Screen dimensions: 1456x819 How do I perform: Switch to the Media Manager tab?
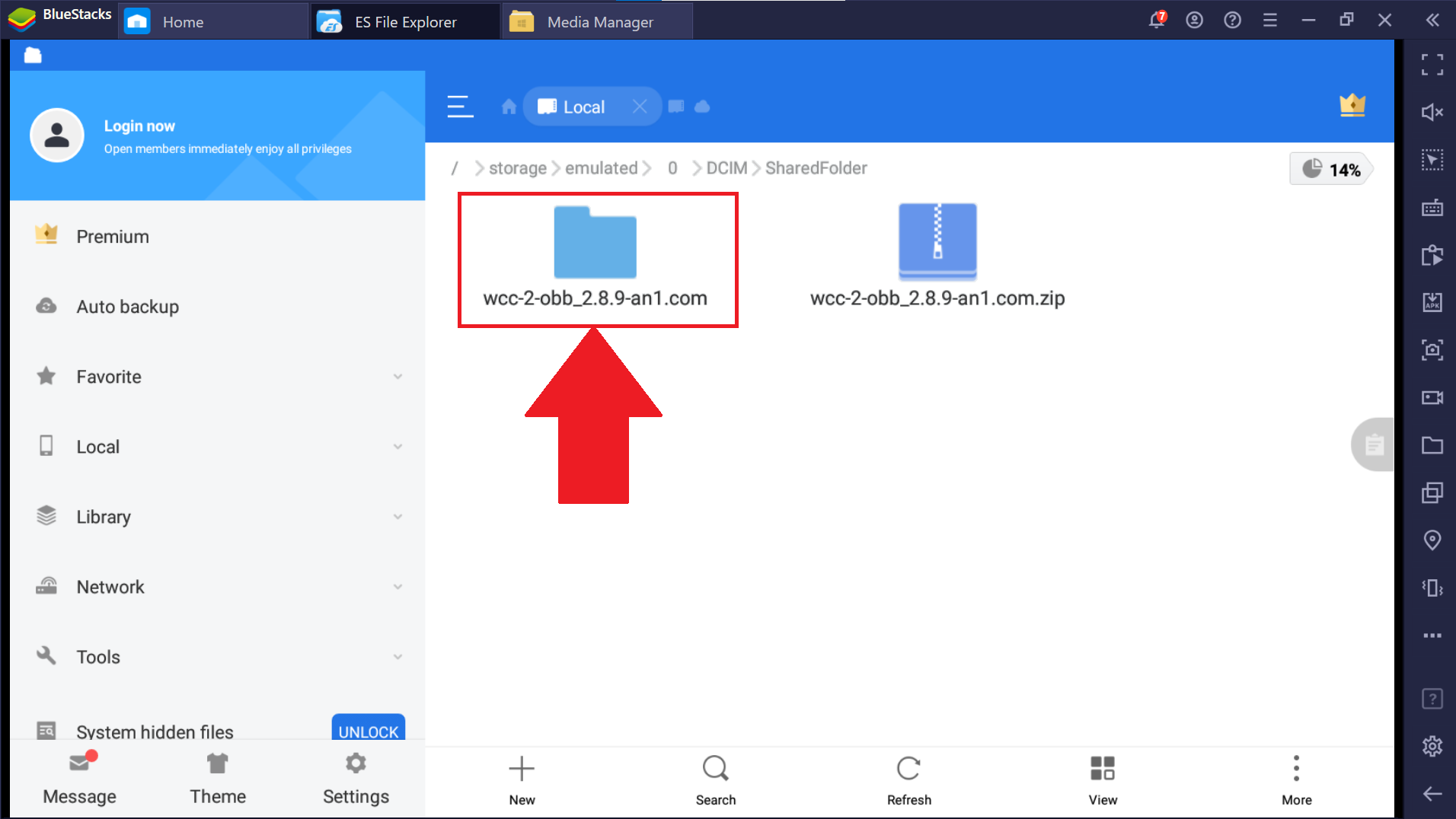click(x=599, y=22)
